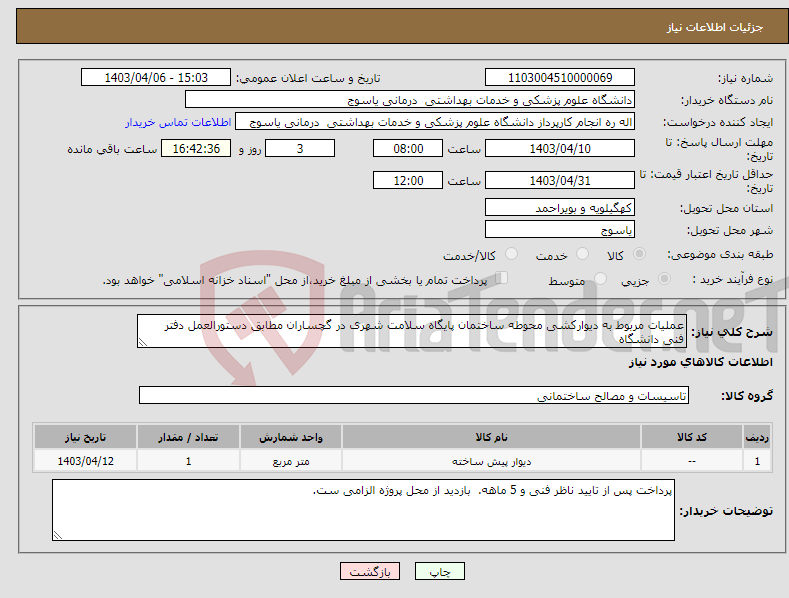Click the buyer organization name field

[x=410, y=100]
